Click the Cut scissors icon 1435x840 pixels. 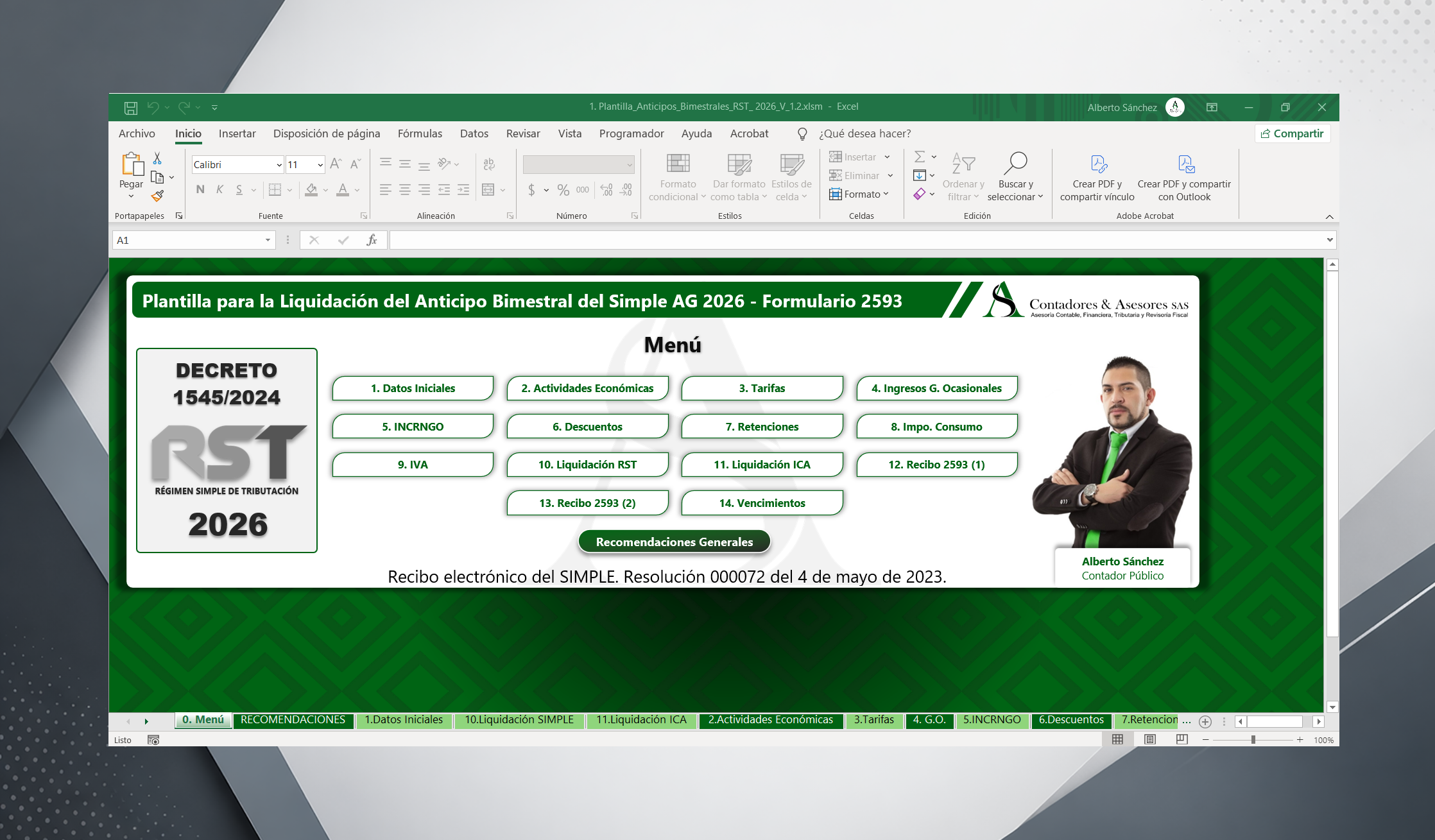[157, 158]
